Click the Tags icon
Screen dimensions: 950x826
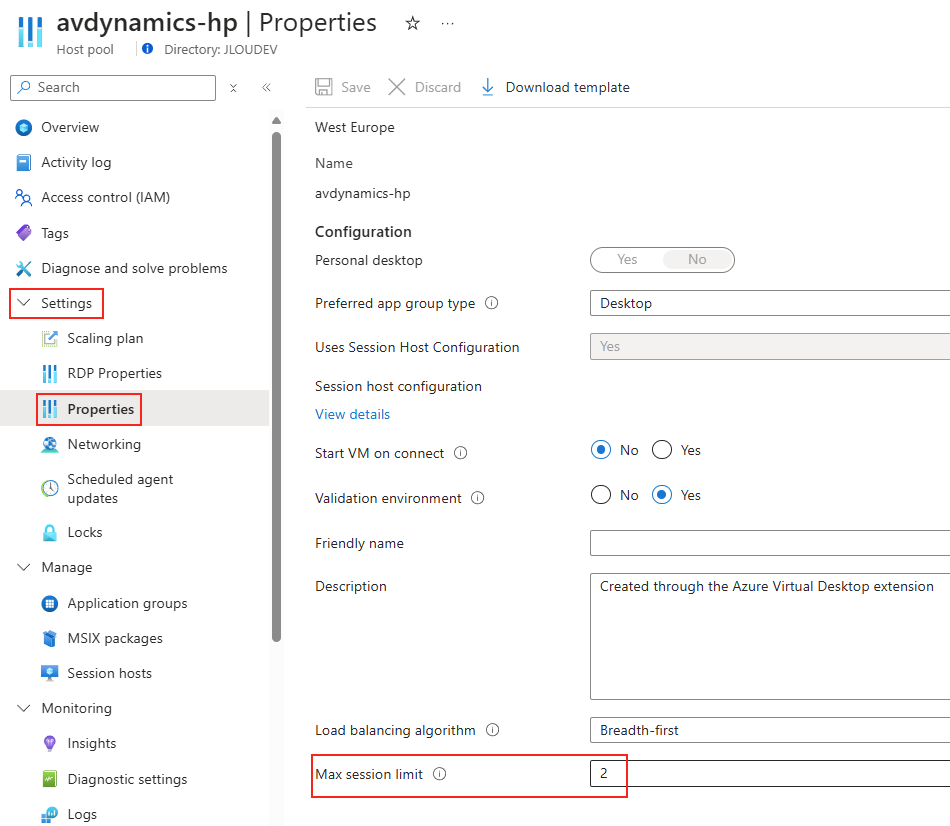[24, 233]
